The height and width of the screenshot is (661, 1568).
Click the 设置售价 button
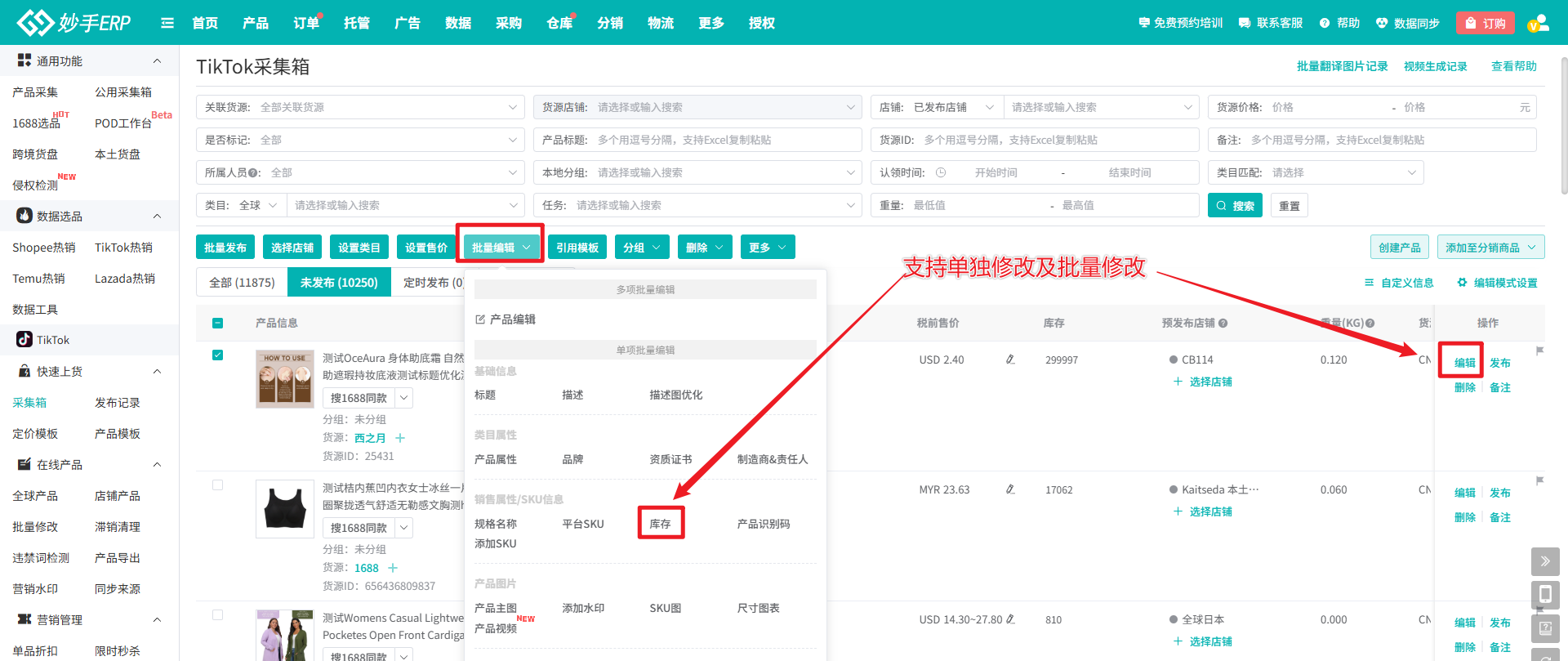coord(426,247)
